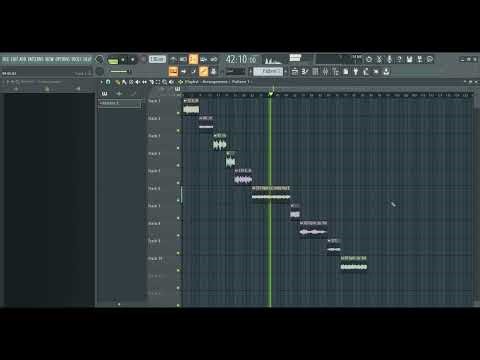Image resolution: width=480 pixels, height=360 pixels.
Task: Click the tempo display field
Action: (157, 59)
